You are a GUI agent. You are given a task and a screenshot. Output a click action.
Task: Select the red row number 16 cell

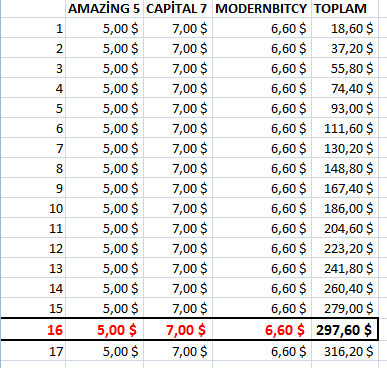tap(33, 330)
